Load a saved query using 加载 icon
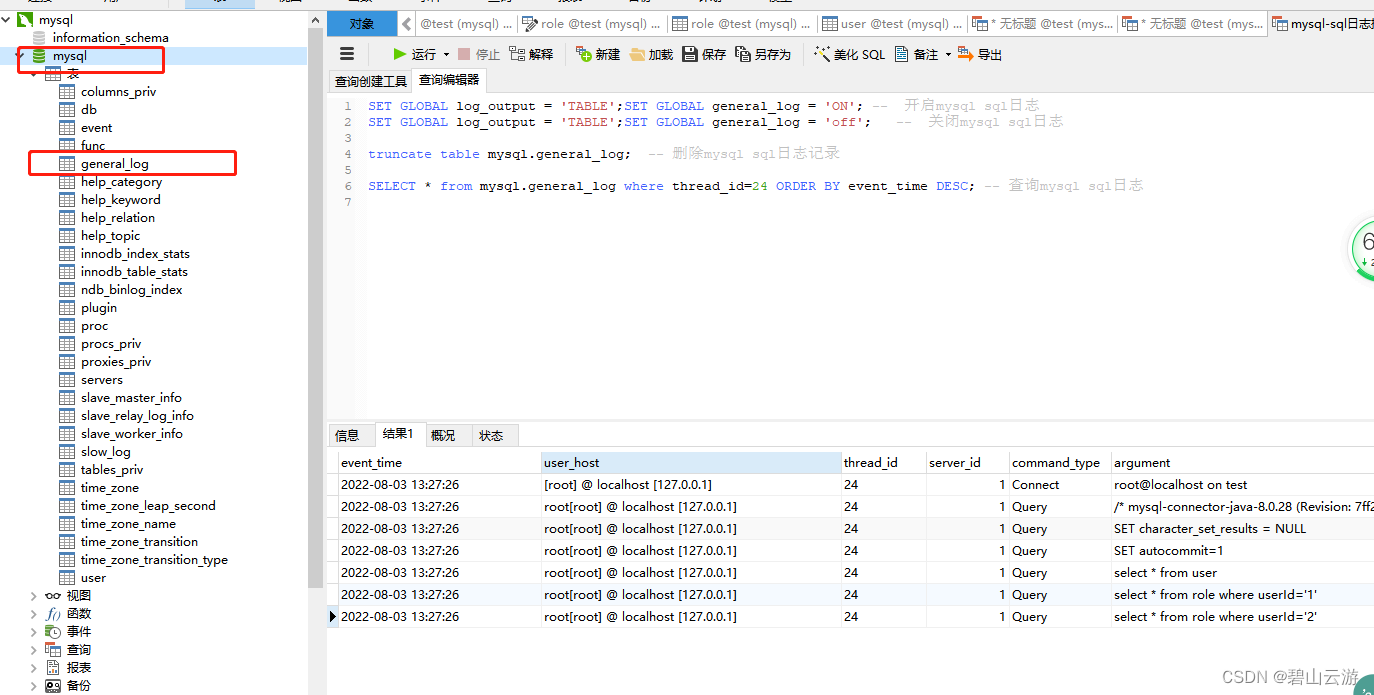This screenshot has width=1374, height=695. (651, 54)
